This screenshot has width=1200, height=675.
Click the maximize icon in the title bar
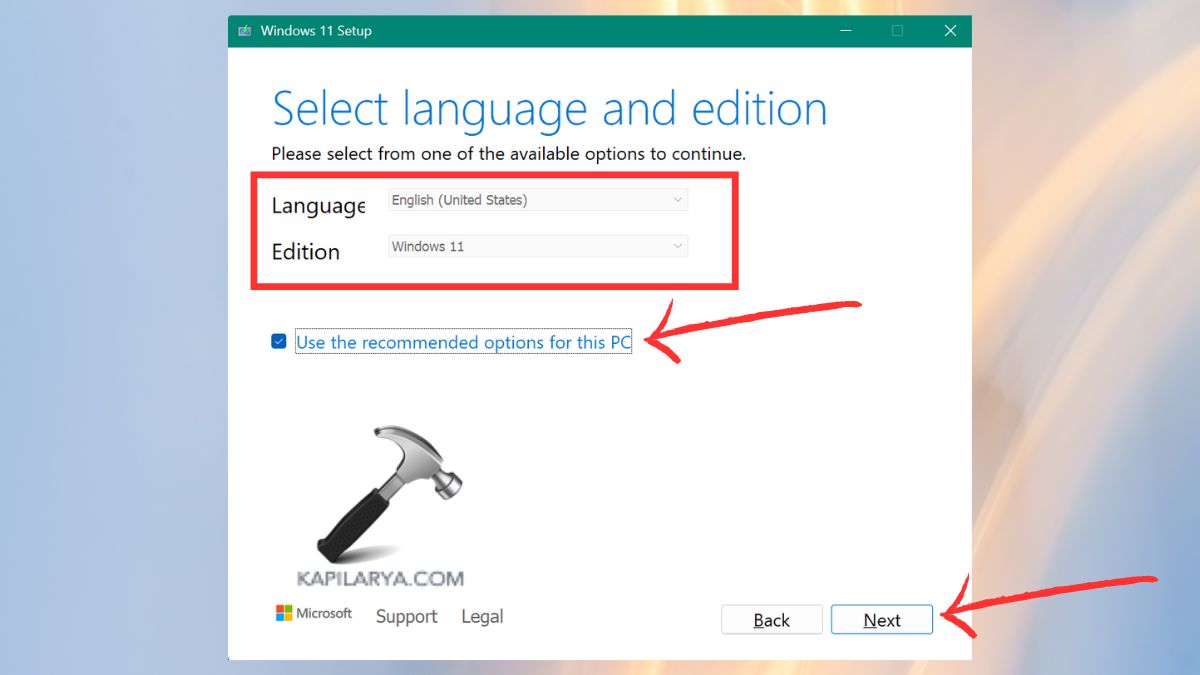[897, 31]
